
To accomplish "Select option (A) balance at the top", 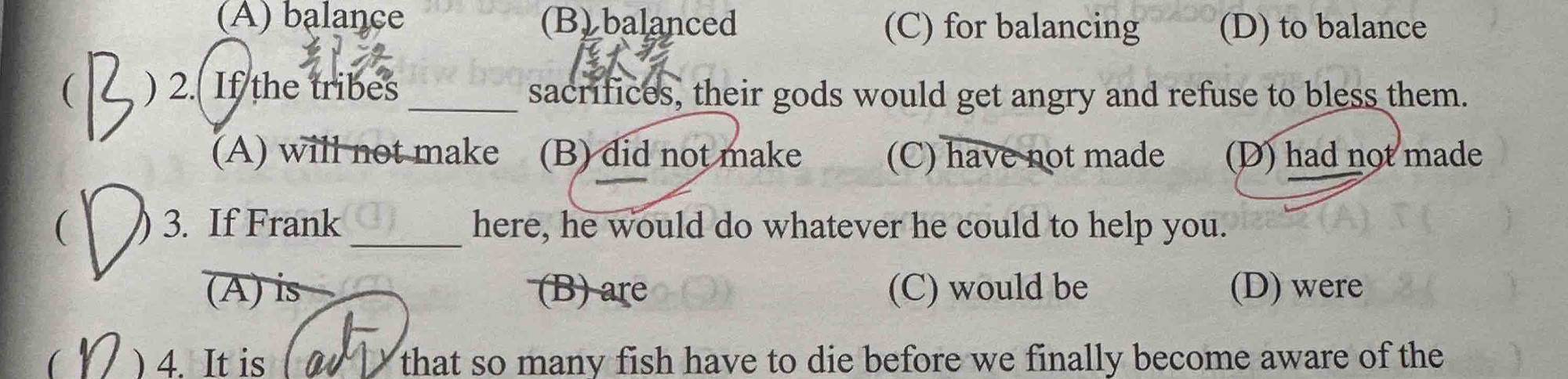I will coord(310,17).
